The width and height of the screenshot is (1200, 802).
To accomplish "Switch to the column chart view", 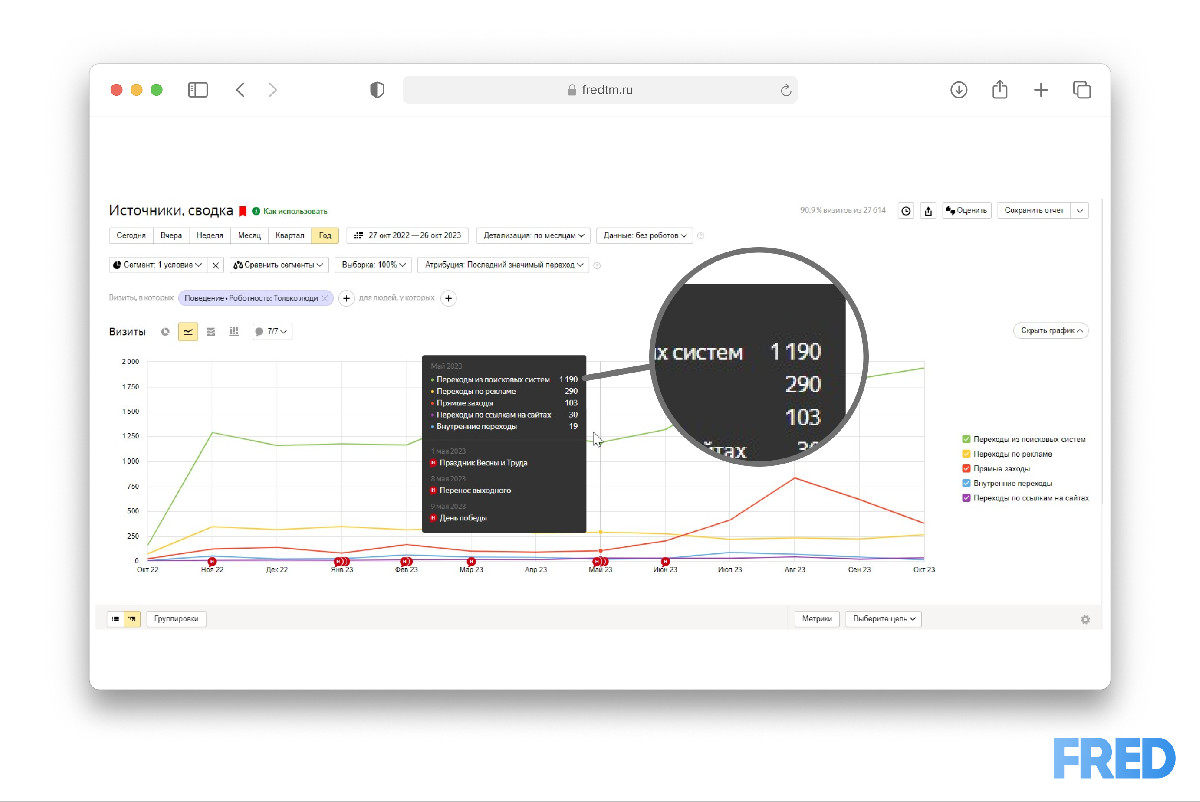I will pos(234,331).
